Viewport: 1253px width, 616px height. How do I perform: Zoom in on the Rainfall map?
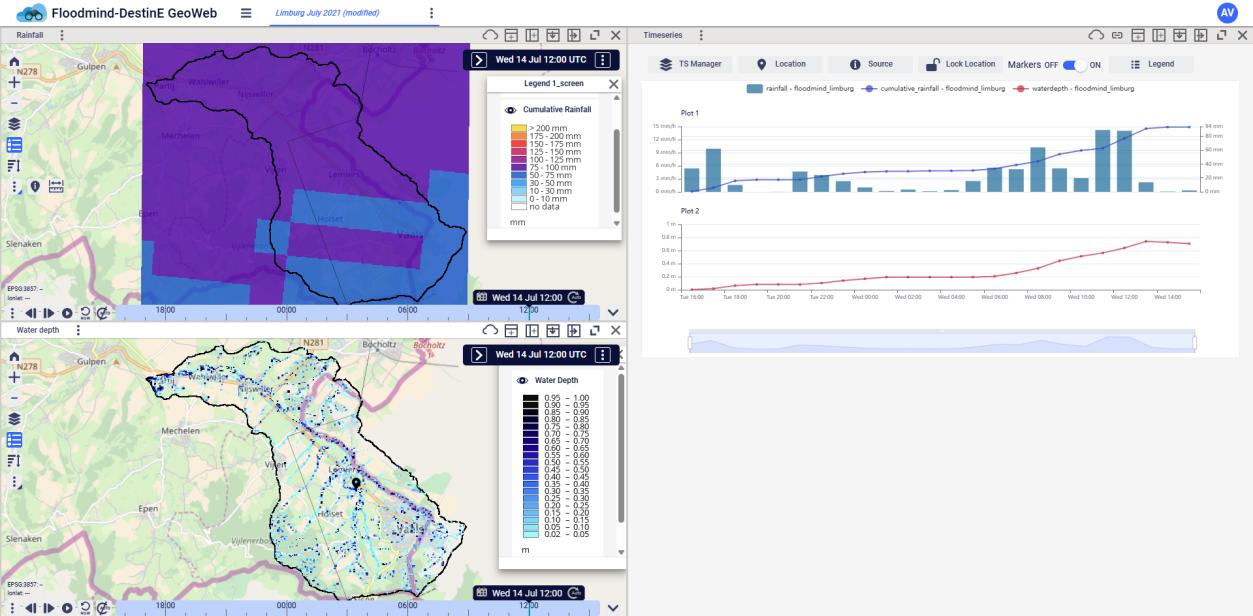coord(14,83)
